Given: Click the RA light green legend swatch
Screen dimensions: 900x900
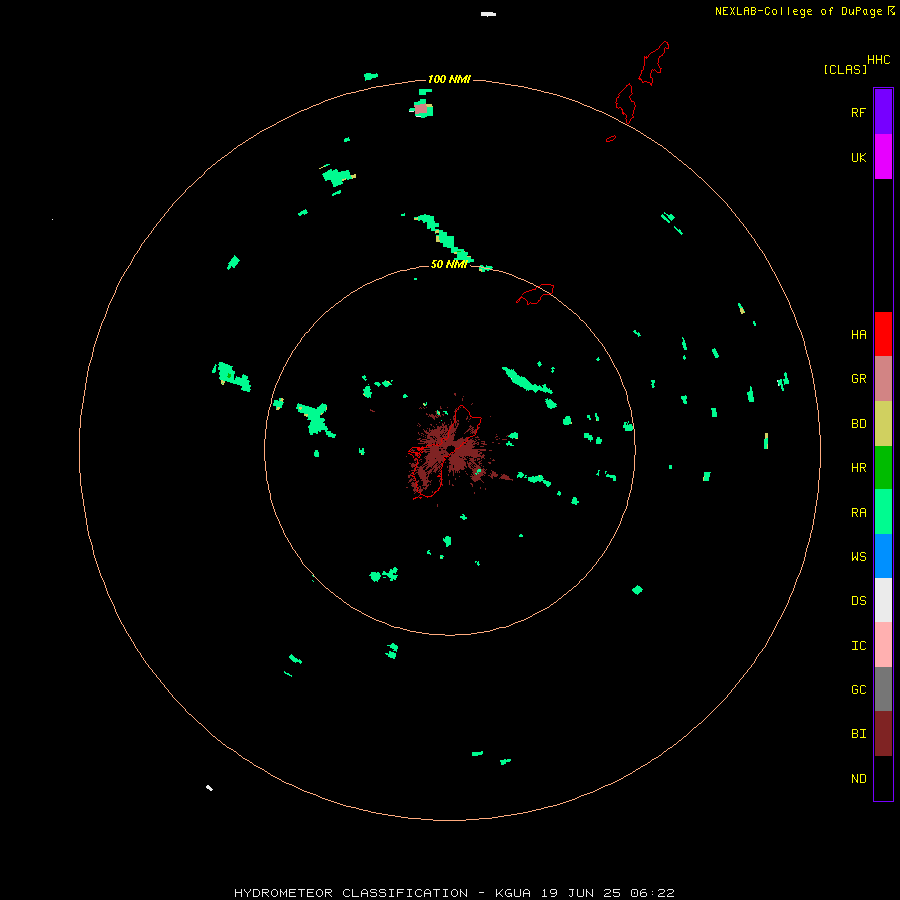Looking at the screenshot, I should (883, 512).
